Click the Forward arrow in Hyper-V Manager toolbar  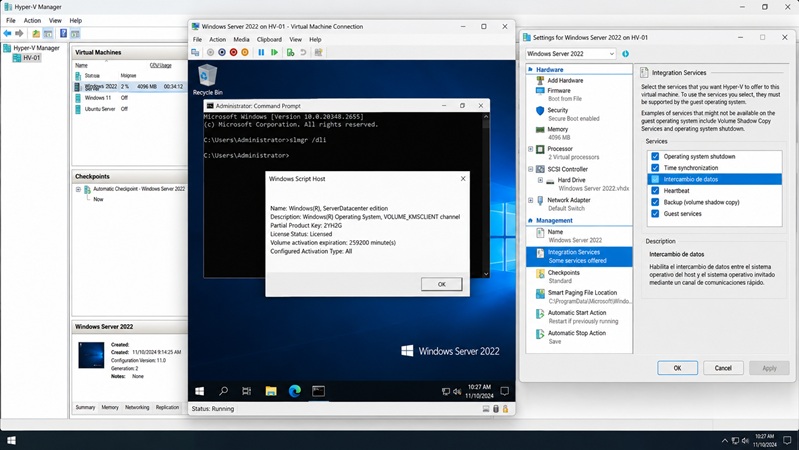coord(19,34)
